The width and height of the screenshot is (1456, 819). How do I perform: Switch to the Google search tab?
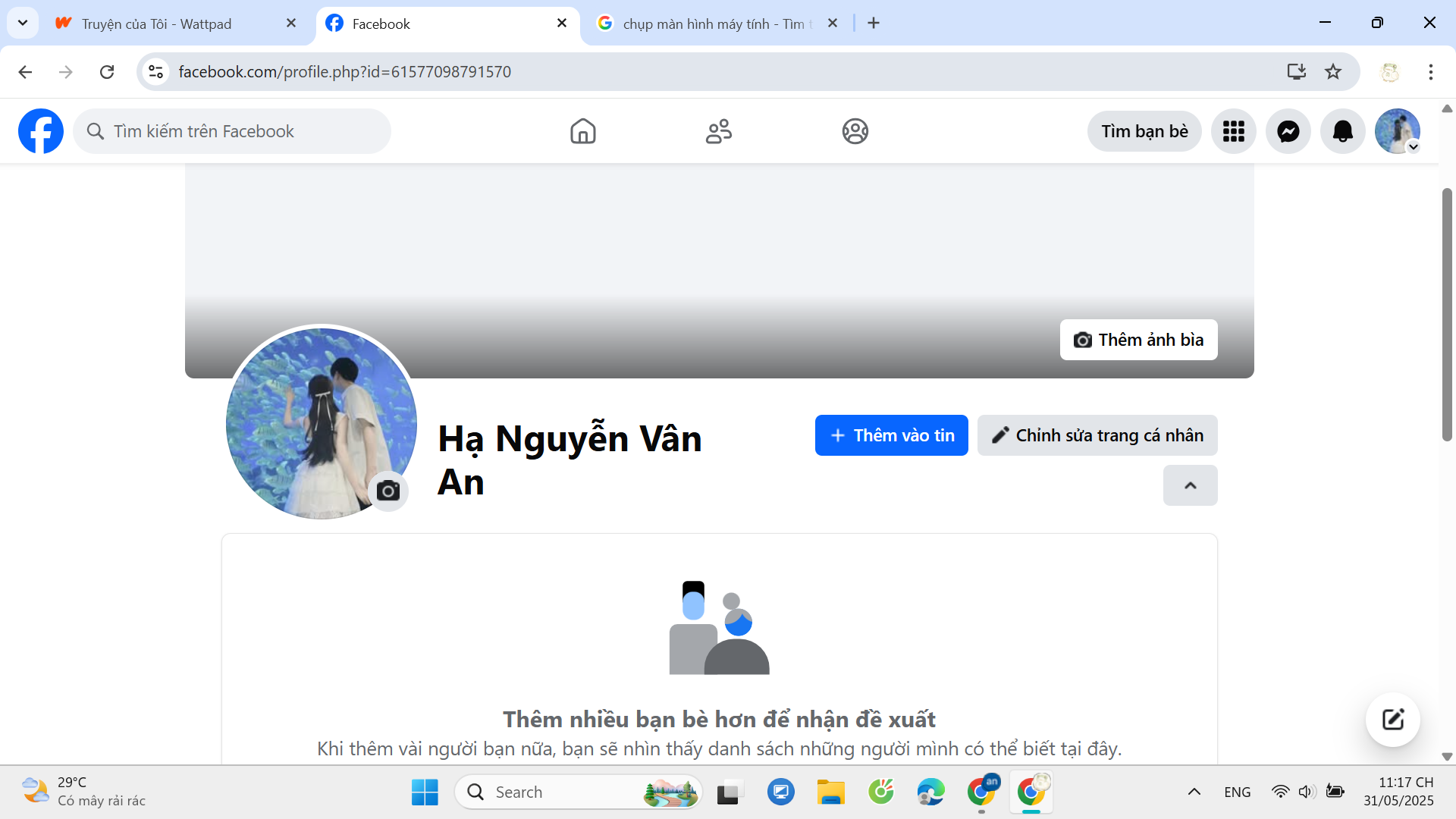coord(713,24)
